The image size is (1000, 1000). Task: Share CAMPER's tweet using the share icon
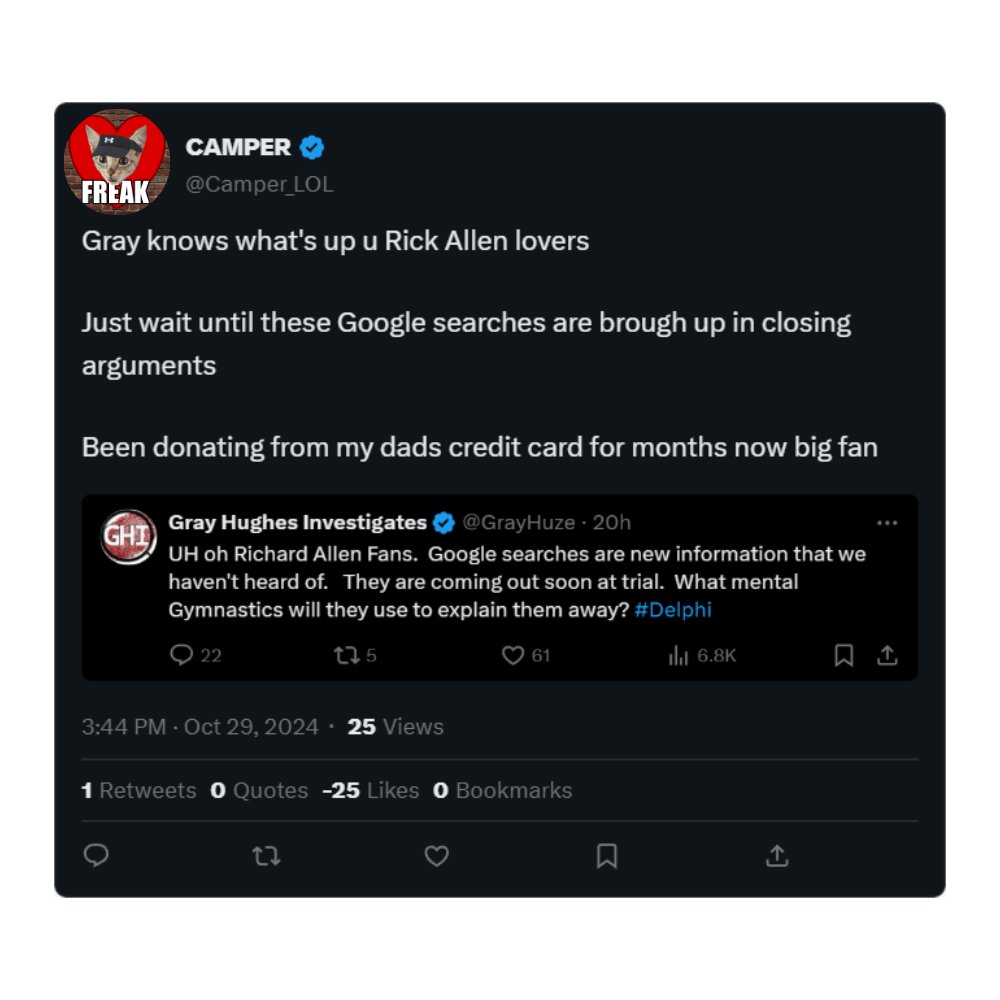click(x=778, y=856)
